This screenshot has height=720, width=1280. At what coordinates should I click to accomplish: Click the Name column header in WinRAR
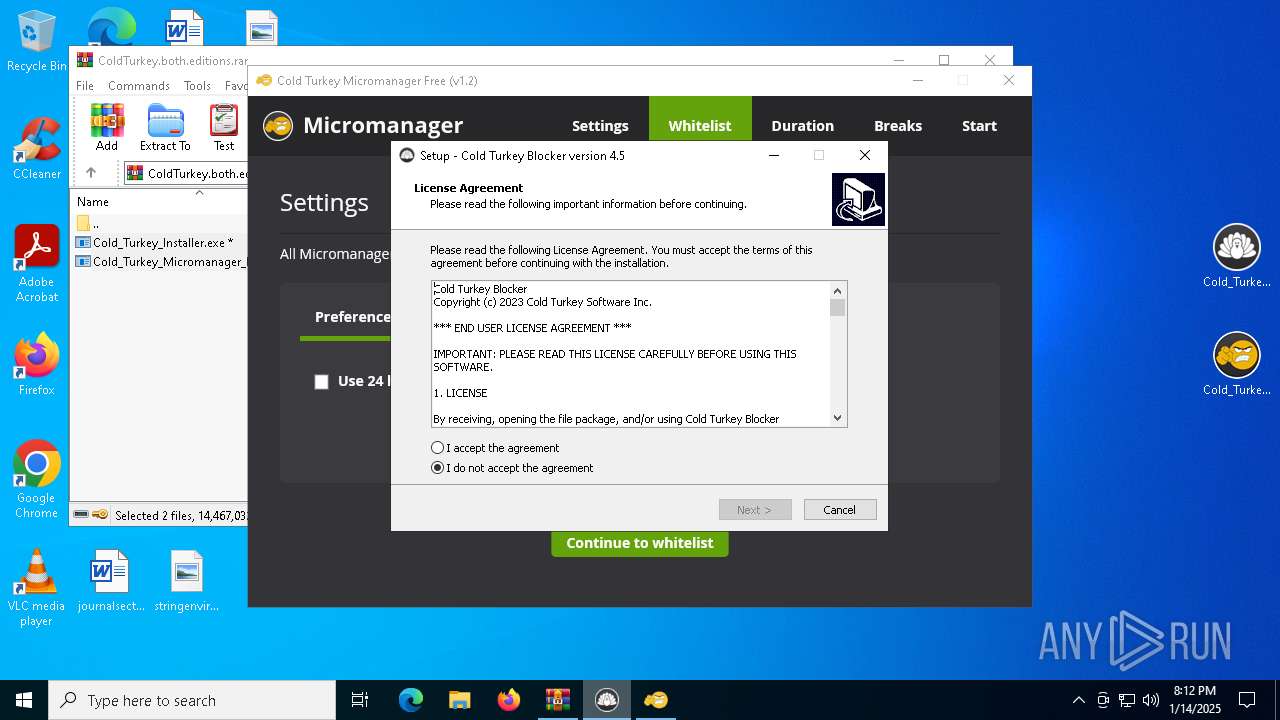coord(93,201)
